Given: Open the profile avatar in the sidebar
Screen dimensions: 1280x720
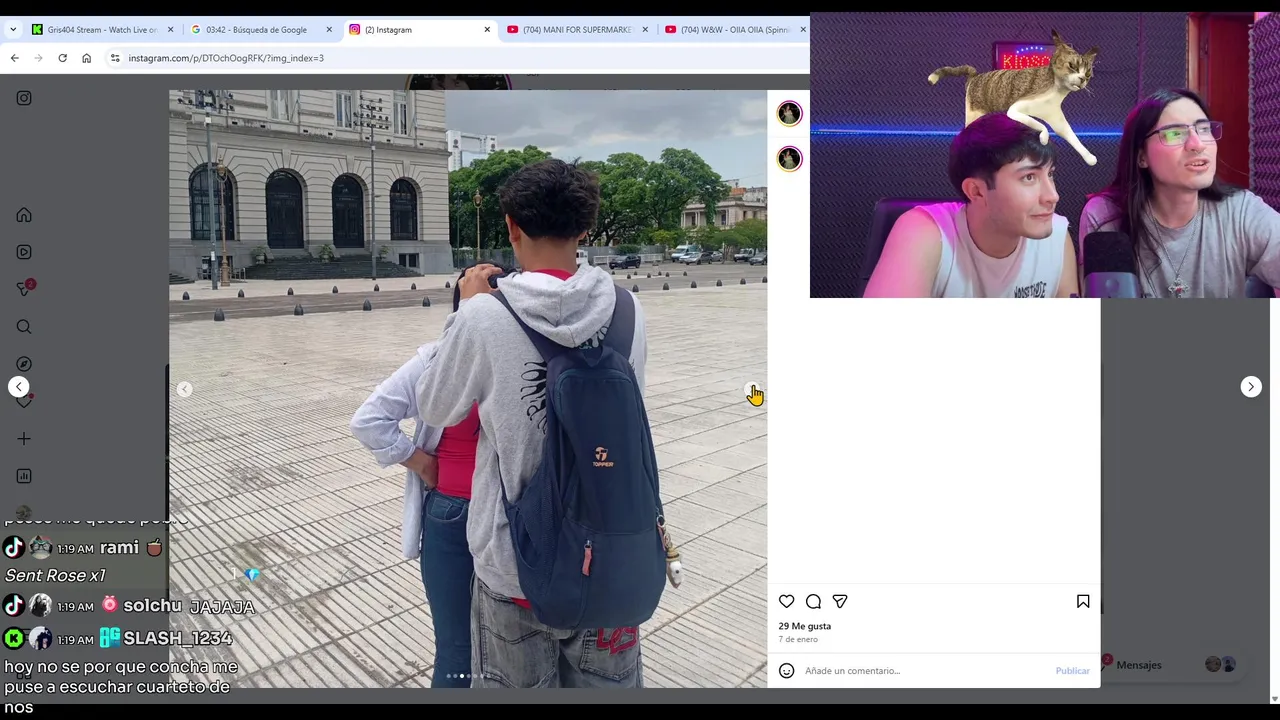Looking at the screenshot, I should pos(24,513).
